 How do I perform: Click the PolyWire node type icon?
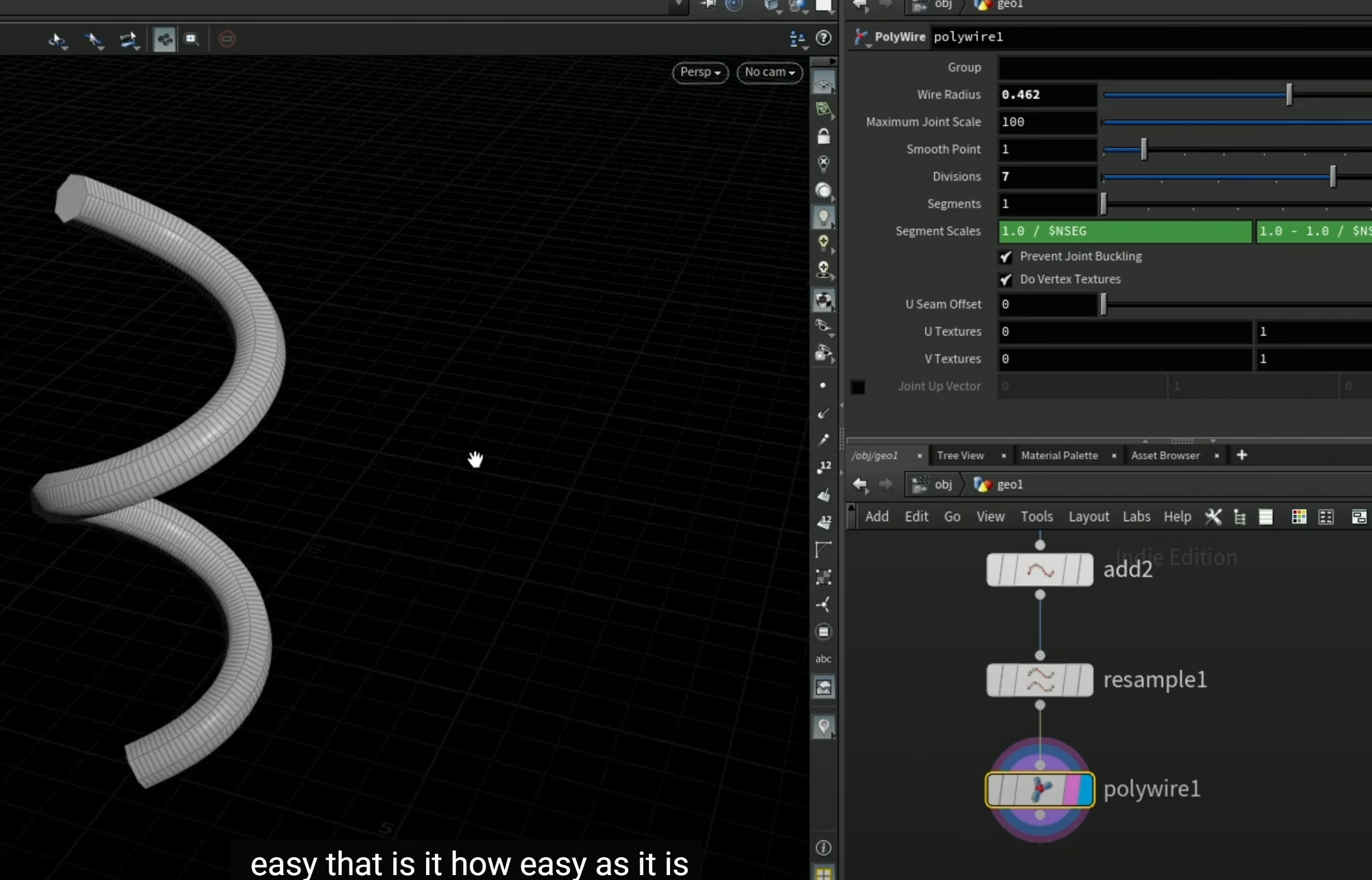click(x=861, y=37)
